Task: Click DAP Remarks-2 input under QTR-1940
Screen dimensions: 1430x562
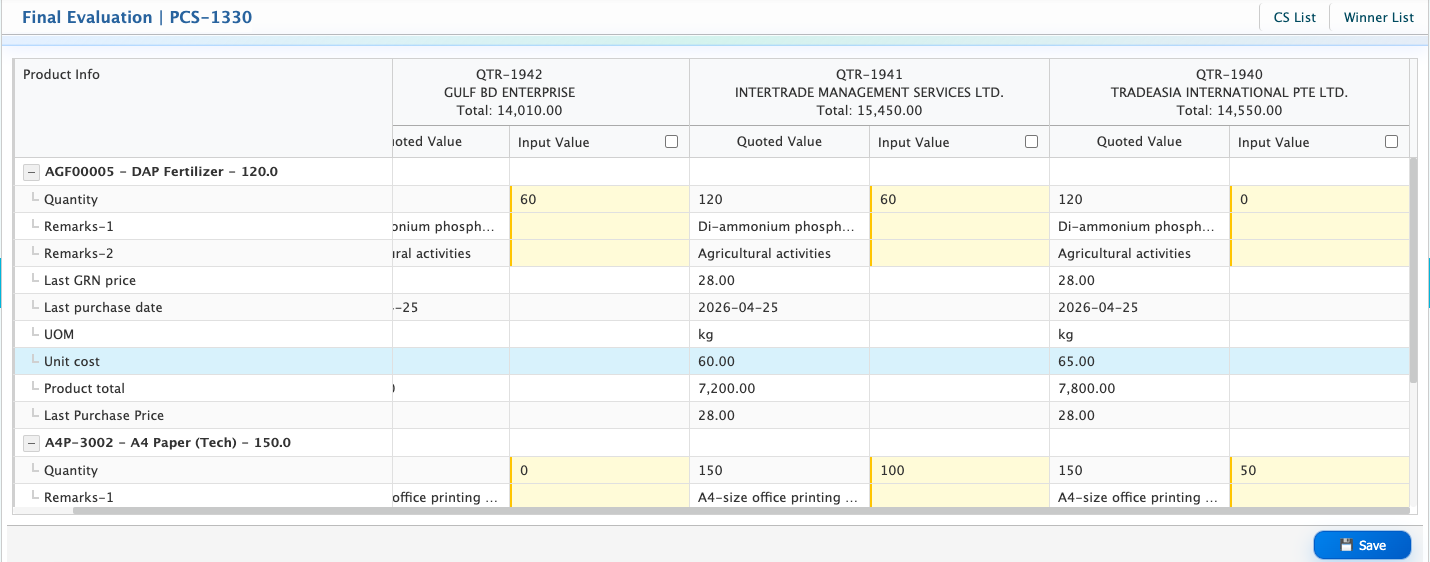Action: pos(1319,253)
